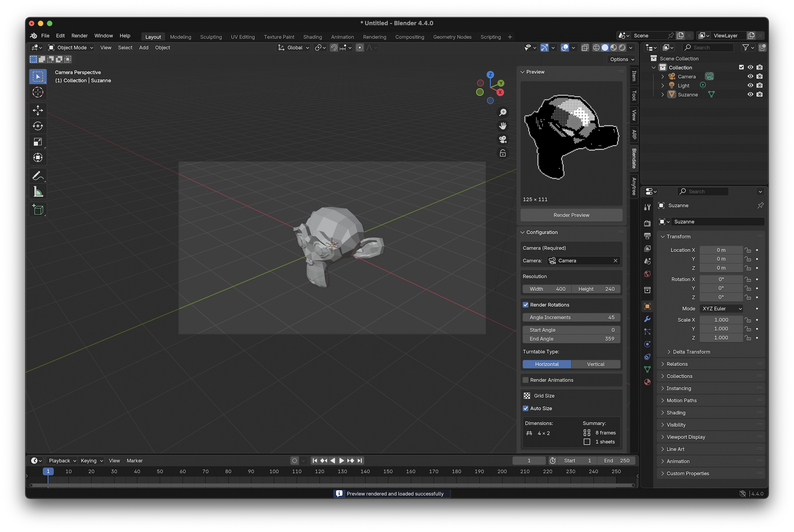Viewport: 794px width, 532px height.
Task: Uncheck the Render Rotations checkbox
Action: 526,305
